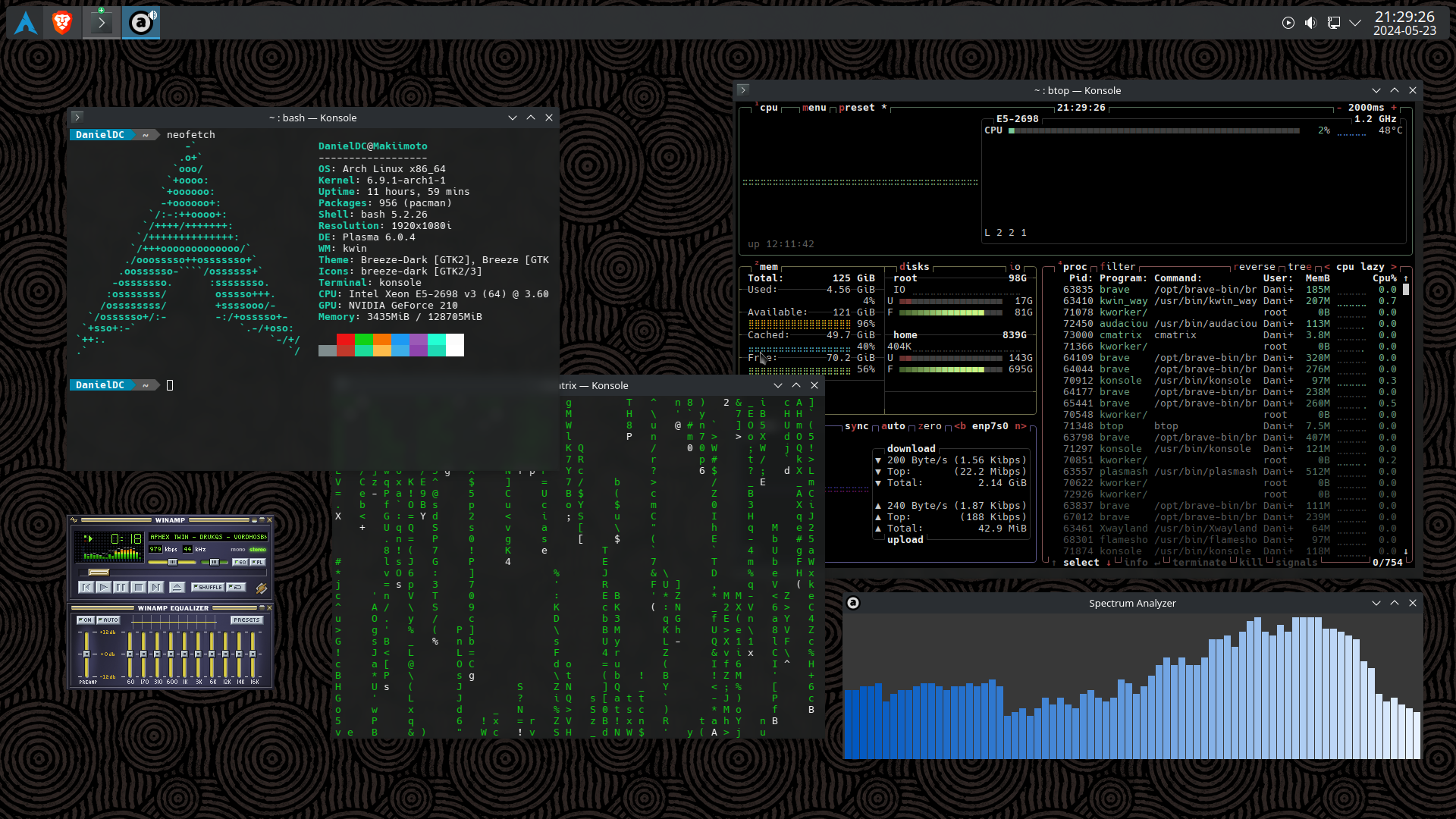Image resolution: width=1456 pixels, height=819 pixels.
Task: Click btop cpu box label
Action: 769,108
